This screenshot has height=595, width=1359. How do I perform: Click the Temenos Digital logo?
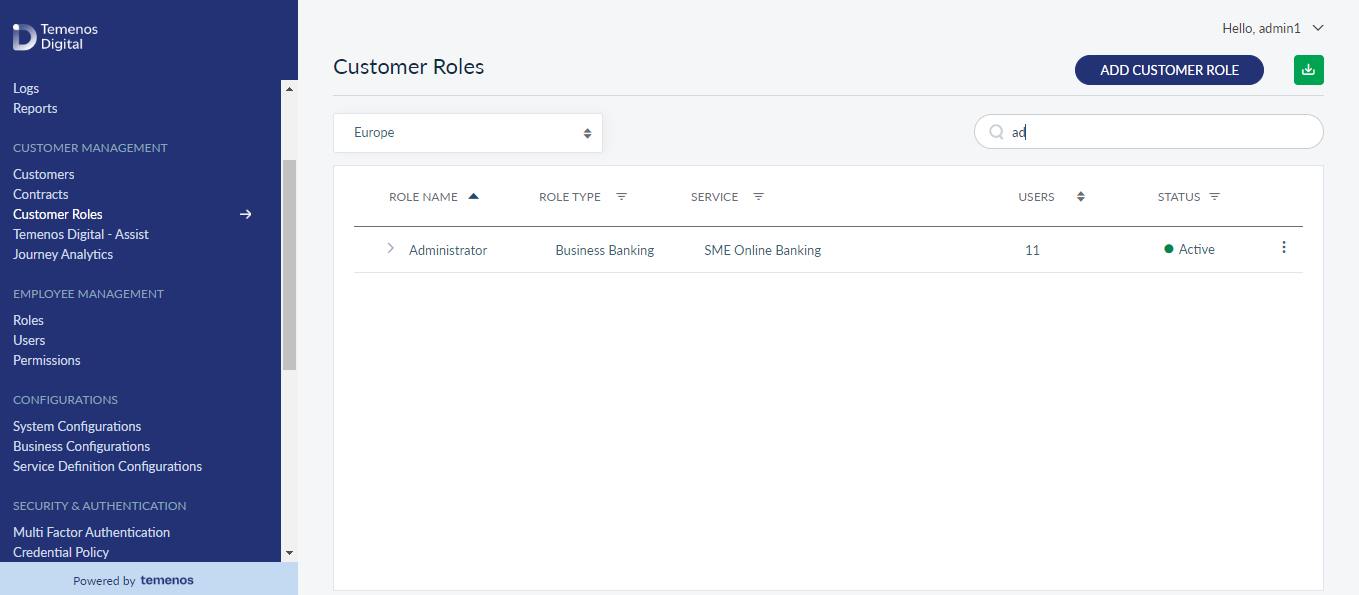point(55,37)
